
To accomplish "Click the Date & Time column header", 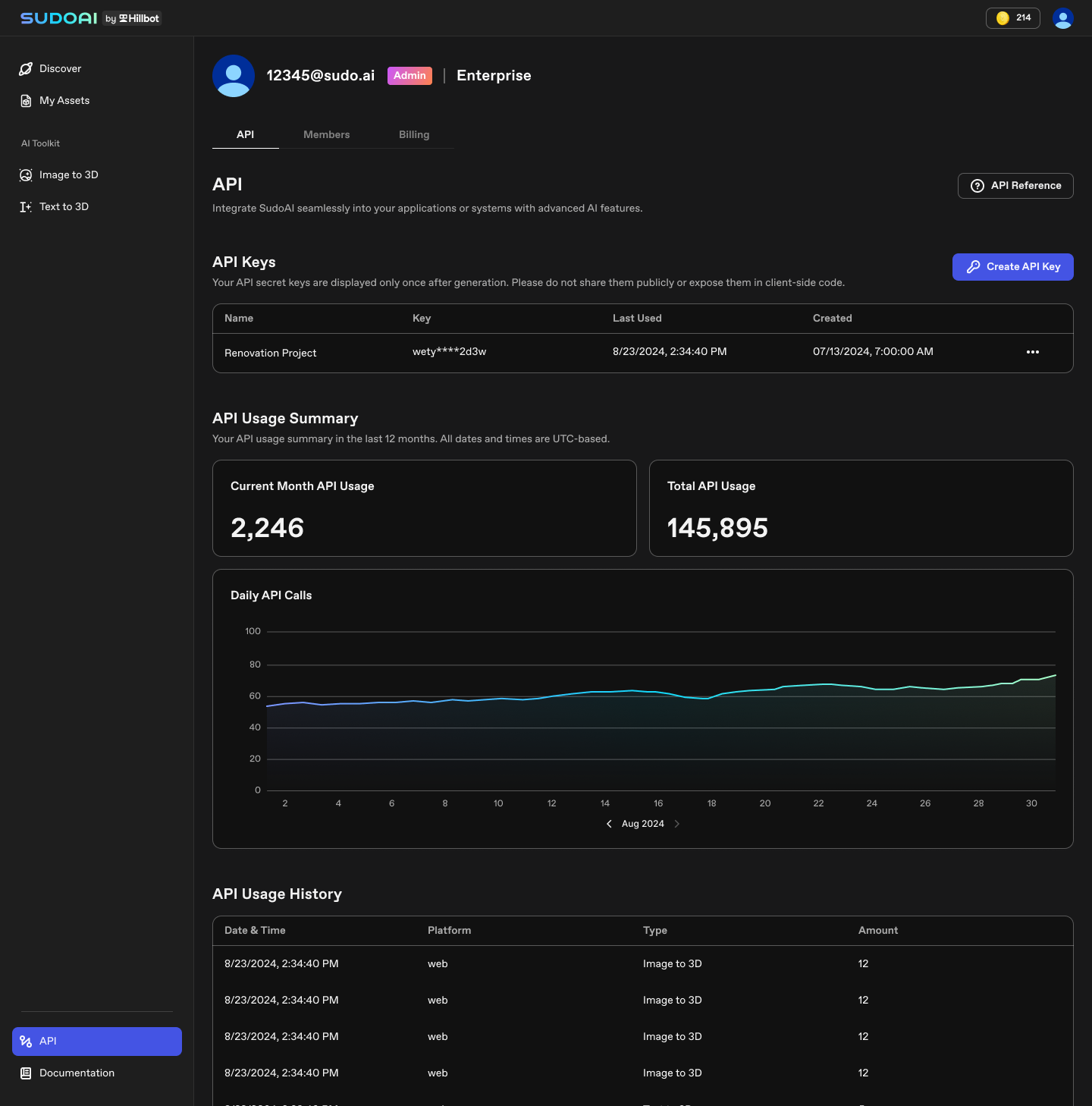I will click(255, 931).
